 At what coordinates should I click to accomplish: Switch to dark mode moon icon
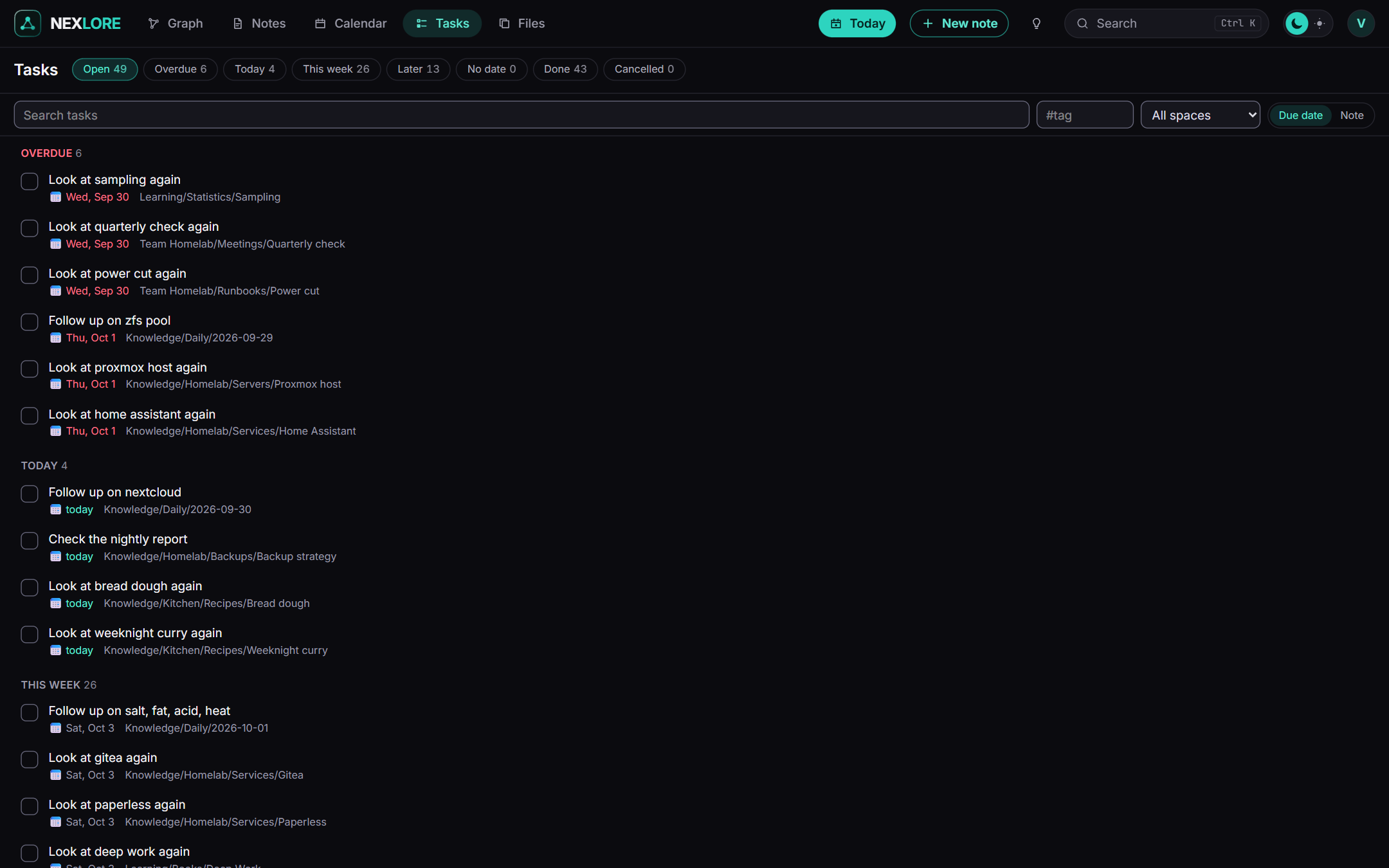1296,24
